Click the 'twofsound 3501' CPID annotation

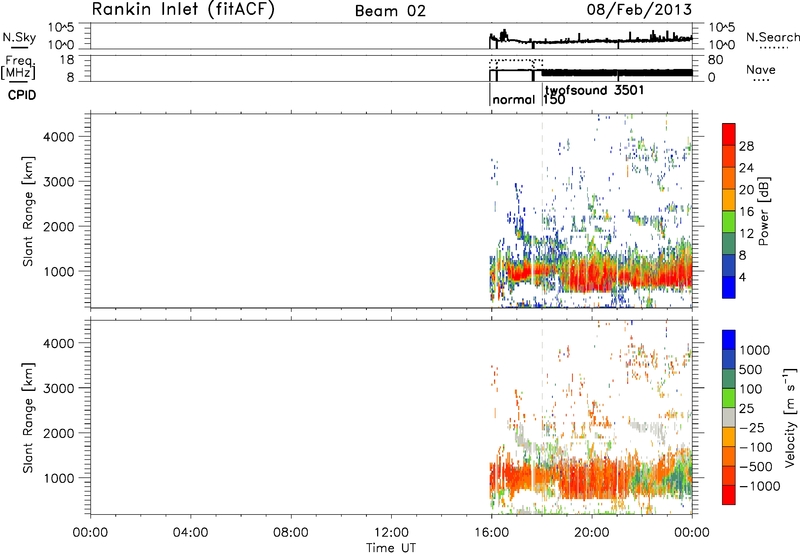(x=594, y=90)
